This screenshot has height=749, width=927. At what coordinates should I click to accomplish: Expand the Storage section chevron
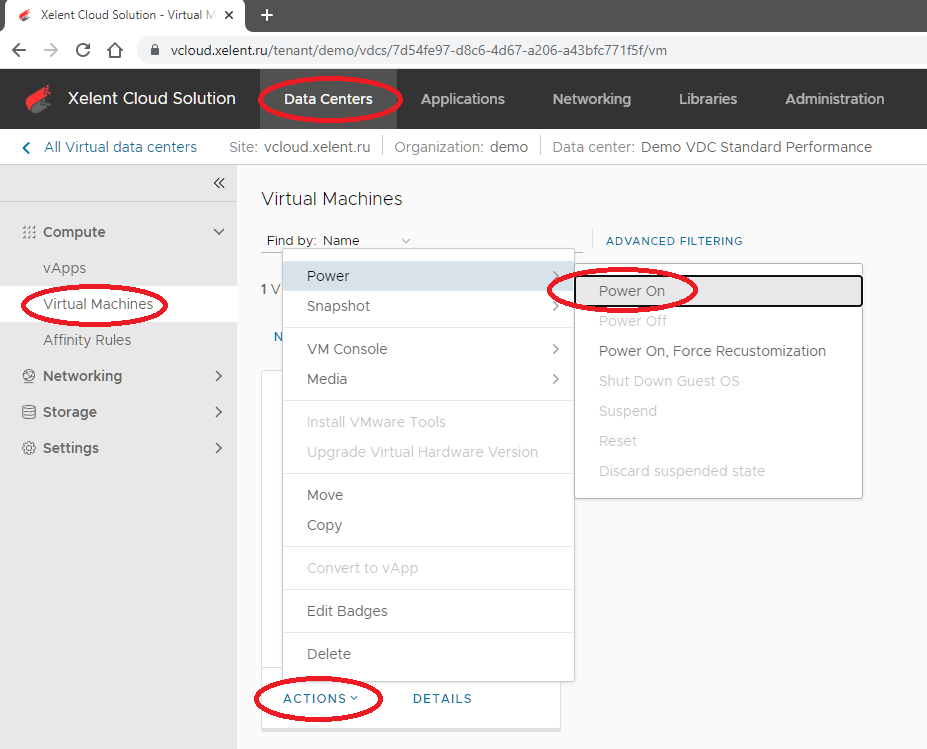(219, 412)
